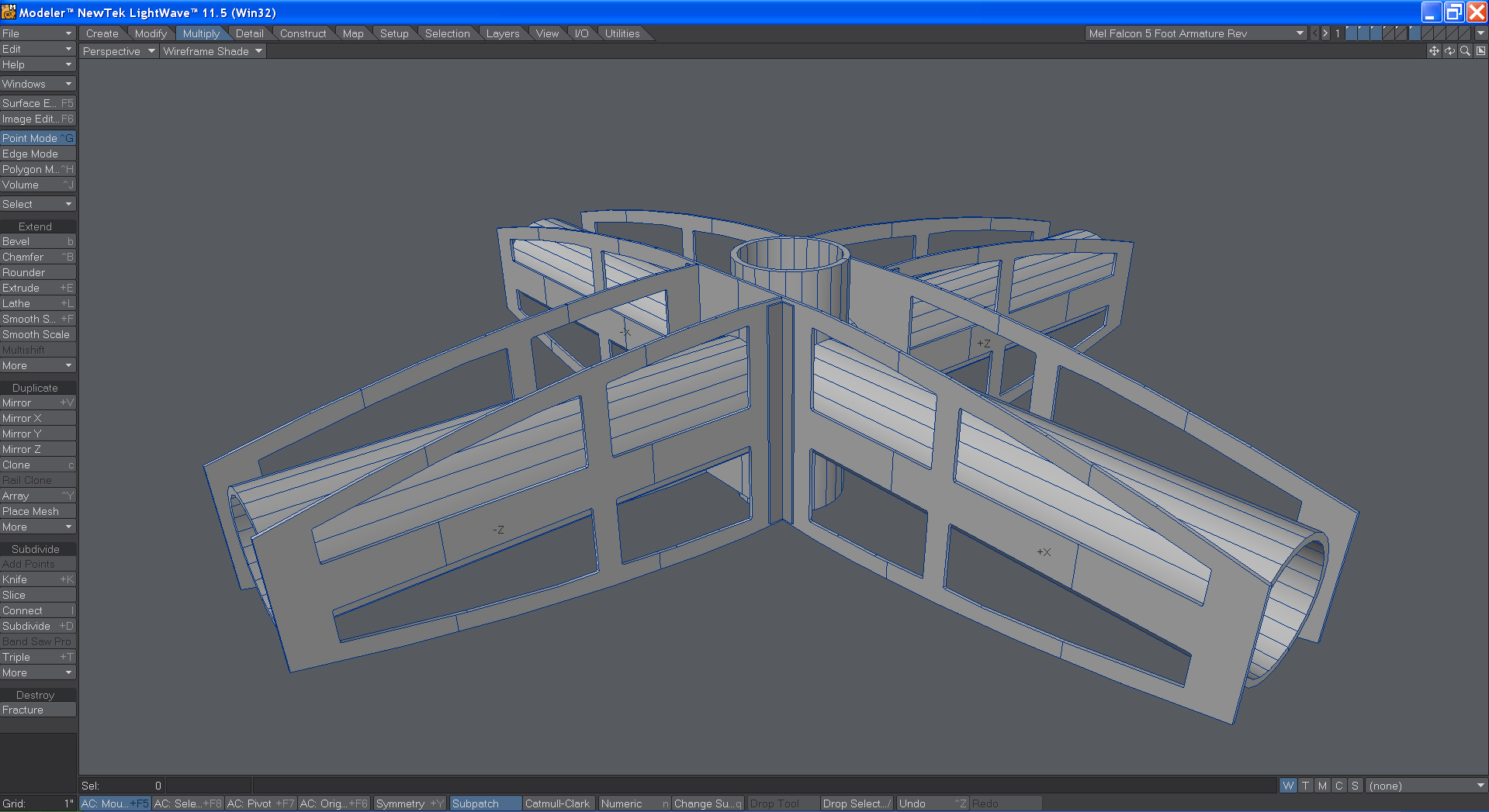Click the Fracture button
The image size is (1489, 812).
[38, 710]
